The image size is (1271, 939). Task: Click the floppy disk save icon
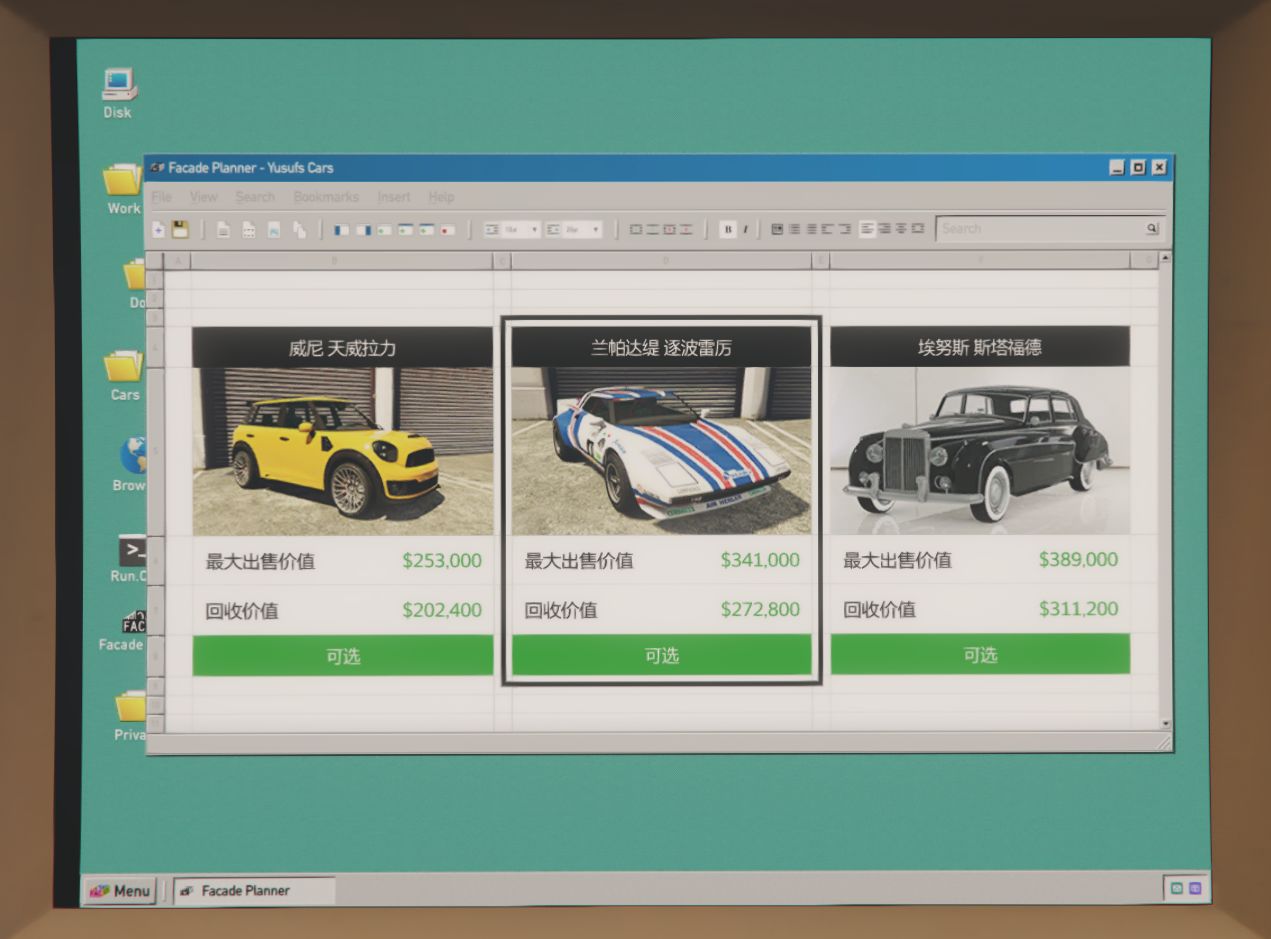click(x=180, y=229)
